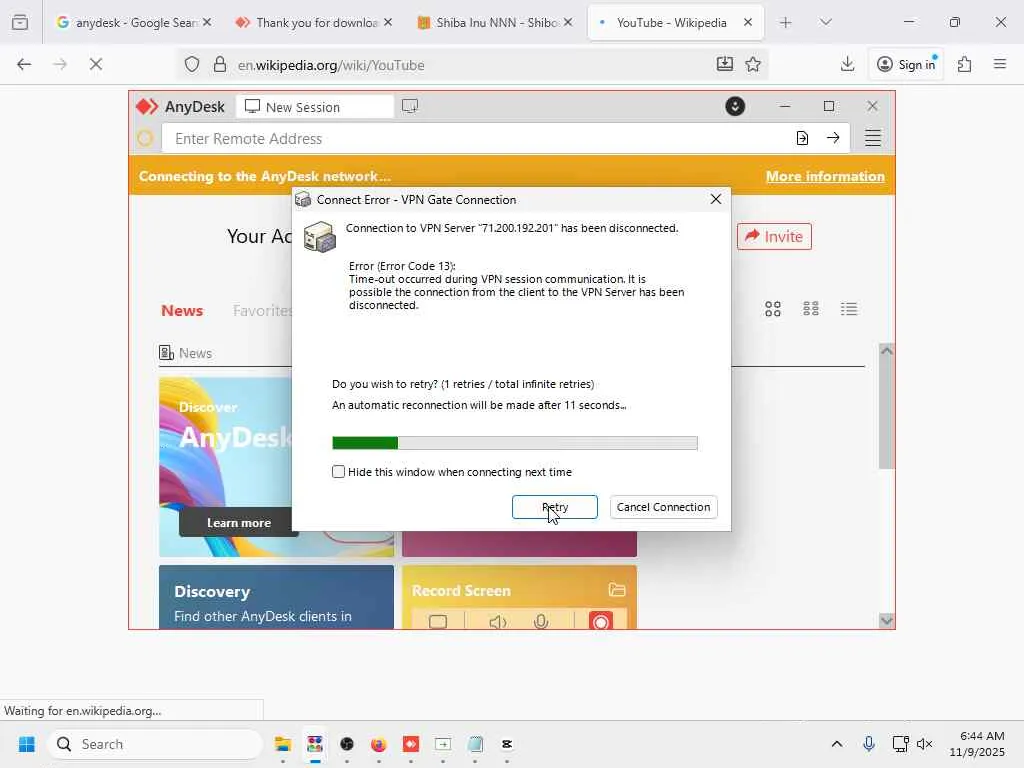Click the AnyDesk Invite button

774,236
